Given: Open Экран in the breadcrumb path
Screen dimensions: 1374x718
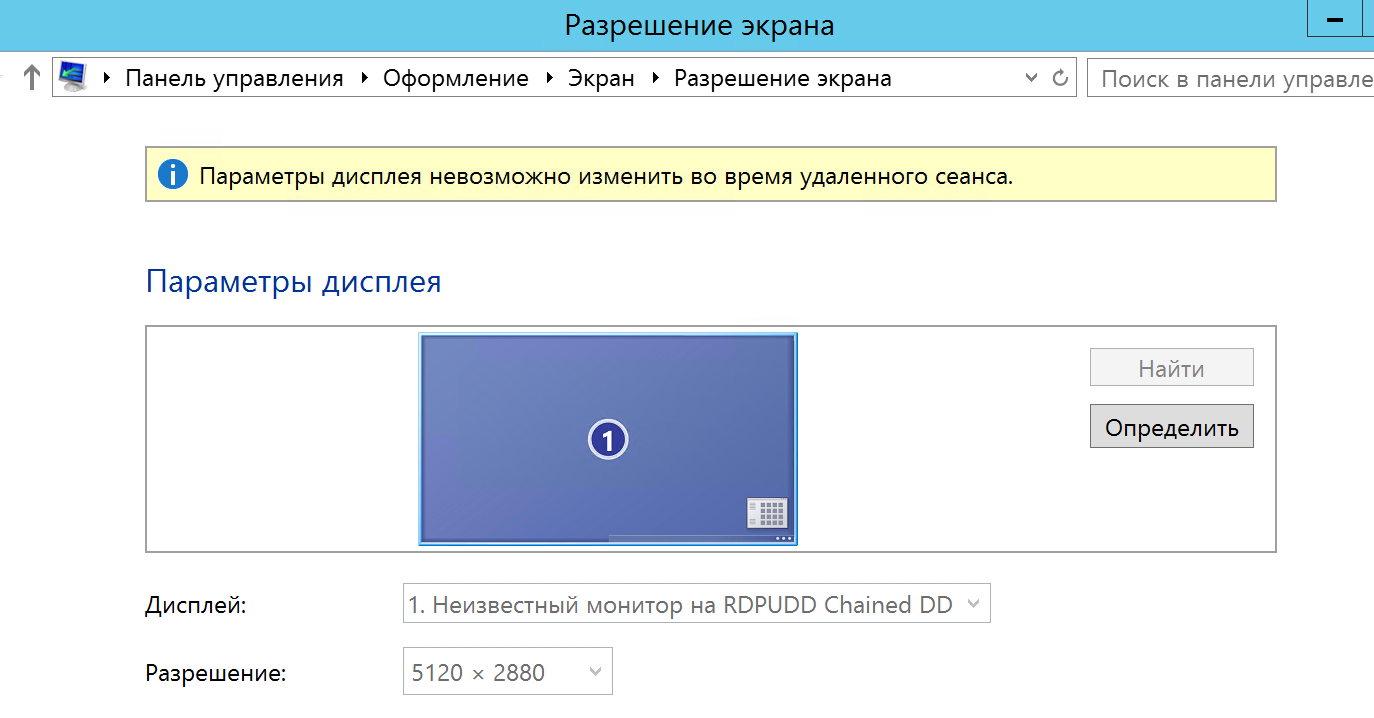Looking at the screenshot, I should 601,78.
